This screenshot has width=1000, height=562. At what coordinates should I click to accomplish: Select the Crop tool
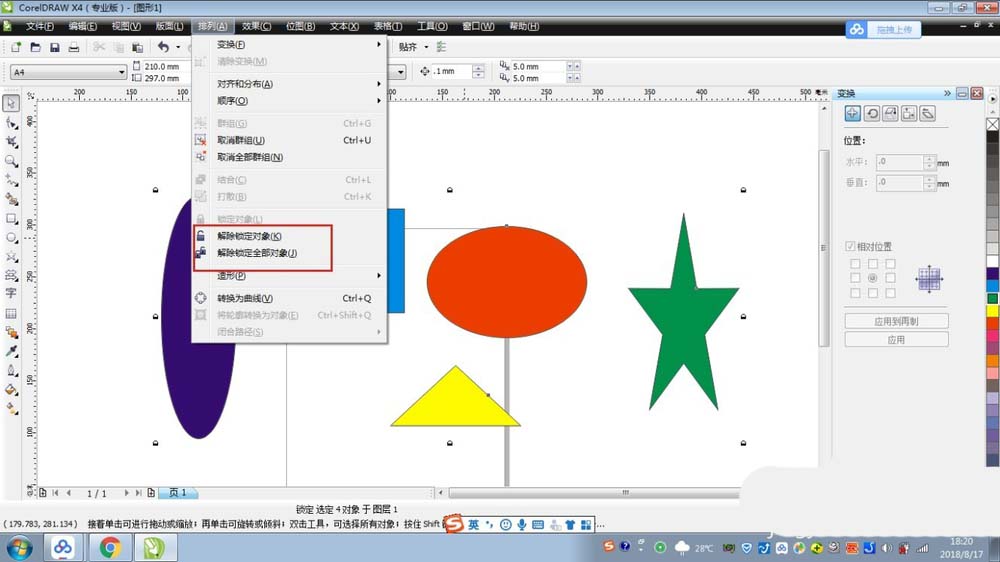click(x=11, y=142)
